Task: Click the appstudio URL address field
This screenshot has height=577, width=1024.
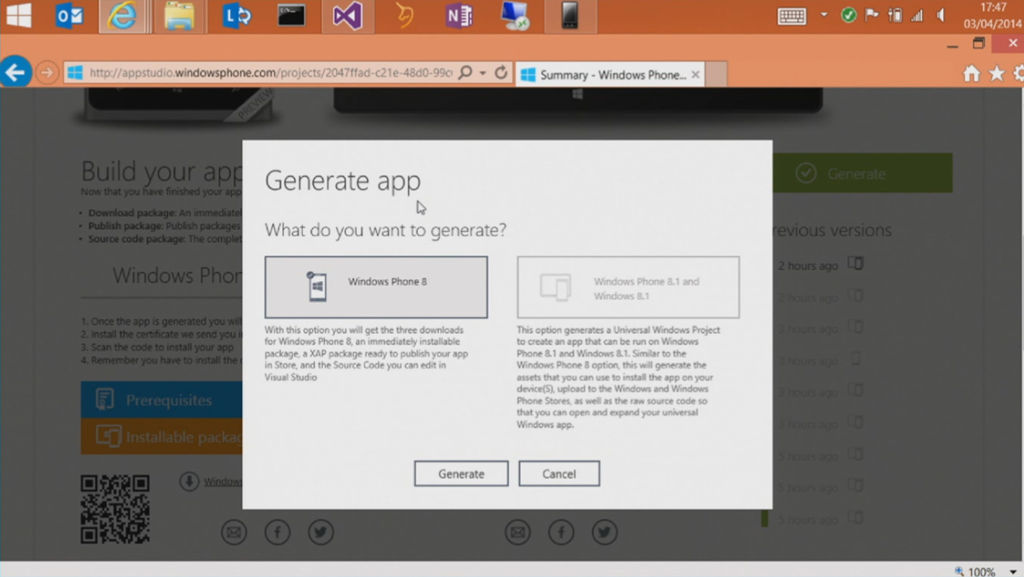Action: [270, 72]
